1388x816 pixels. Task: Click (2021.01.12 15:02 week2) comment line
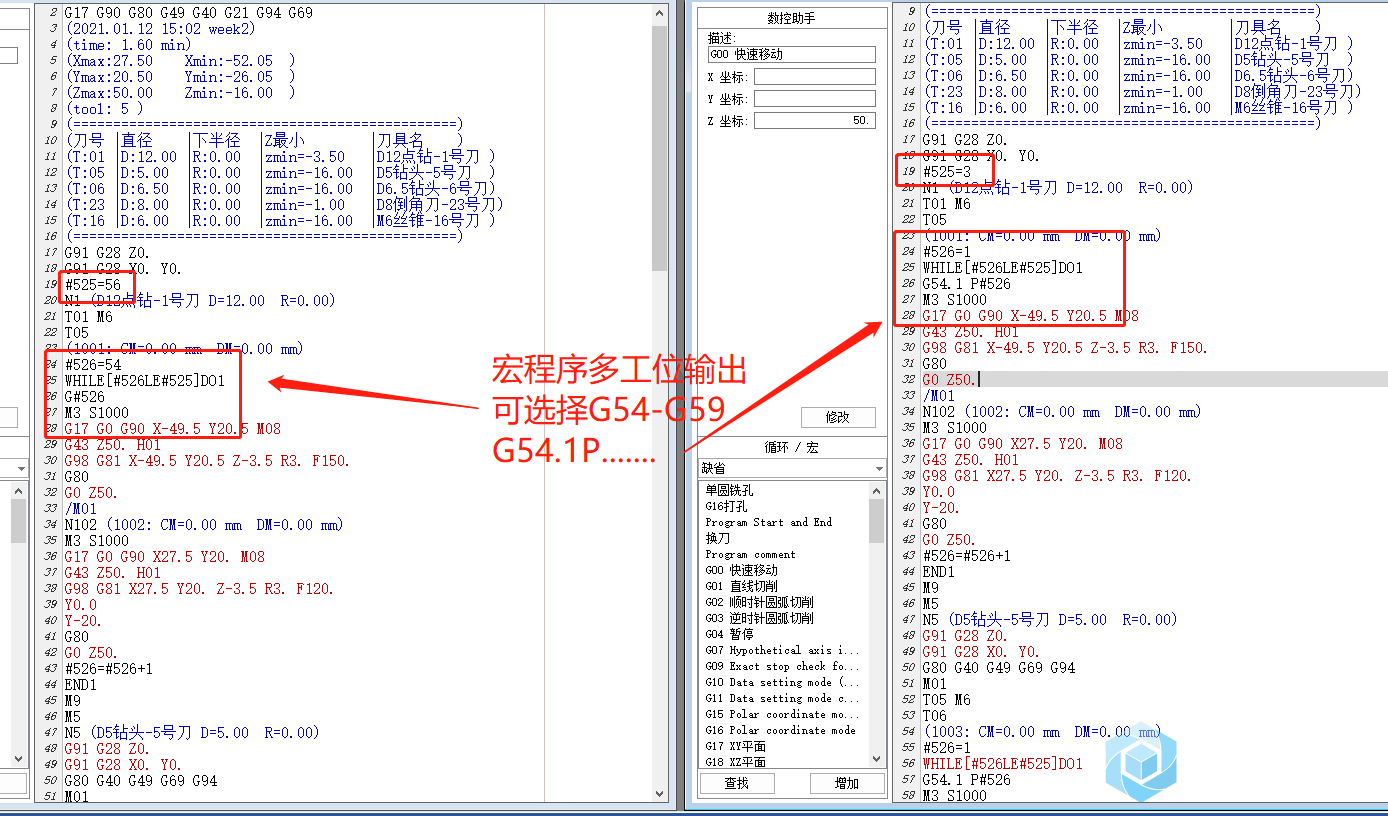160,29
